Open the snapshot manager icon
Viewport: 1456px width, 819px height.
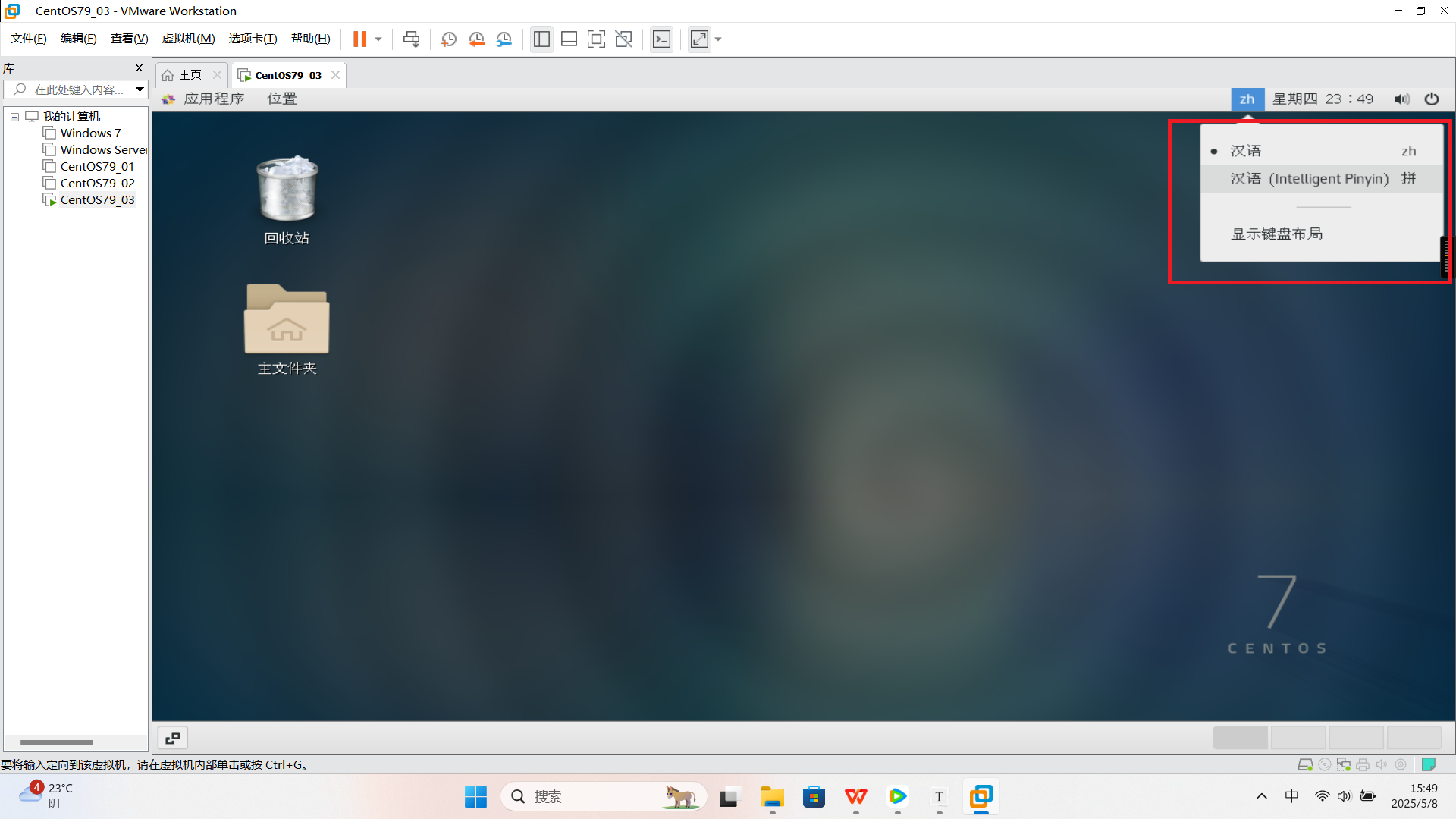[504, 39]
